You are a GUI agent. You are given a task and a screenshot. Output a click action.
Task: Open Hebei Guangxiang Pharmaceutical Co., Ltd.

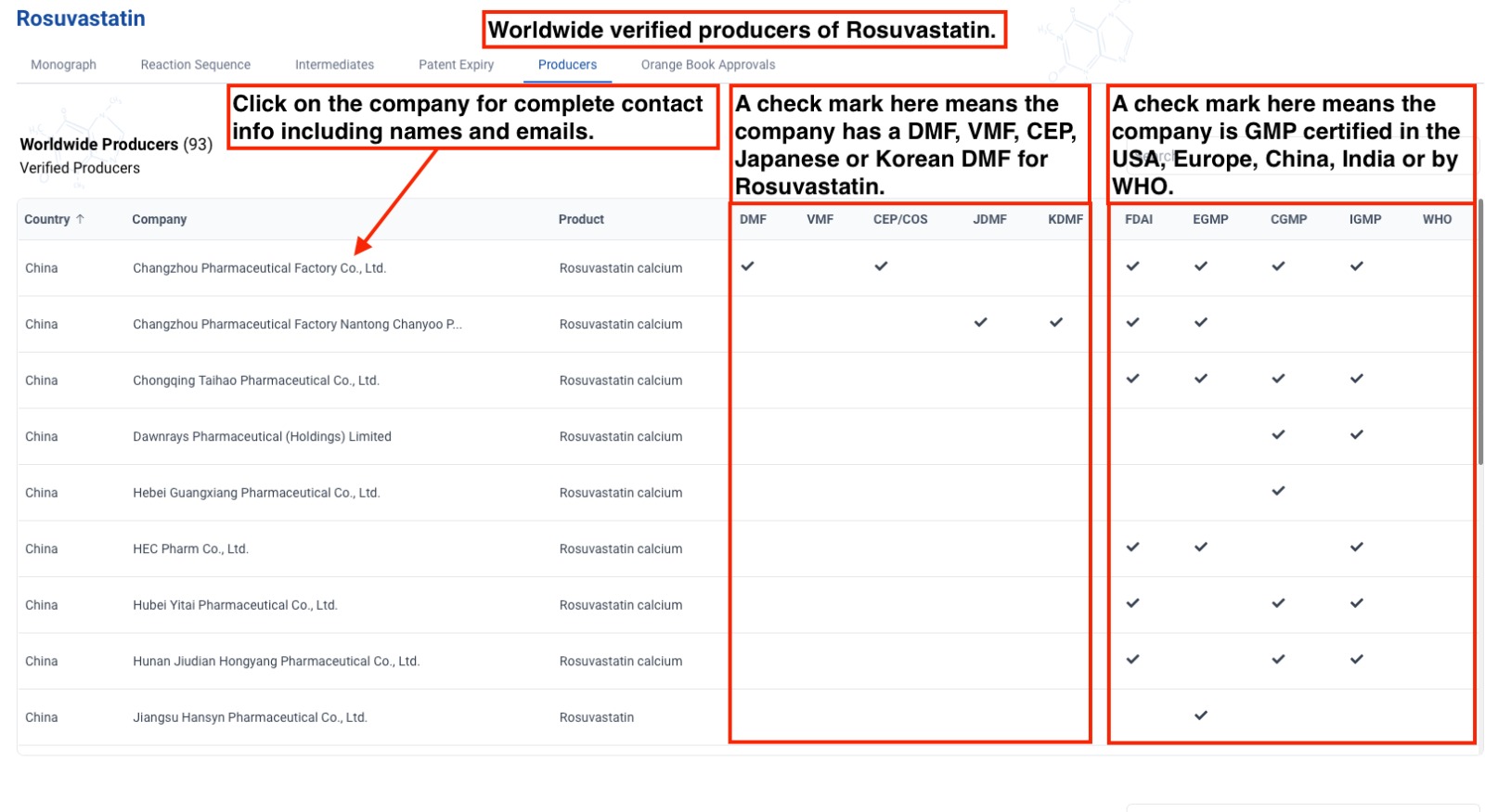click(x=256, y=493)
